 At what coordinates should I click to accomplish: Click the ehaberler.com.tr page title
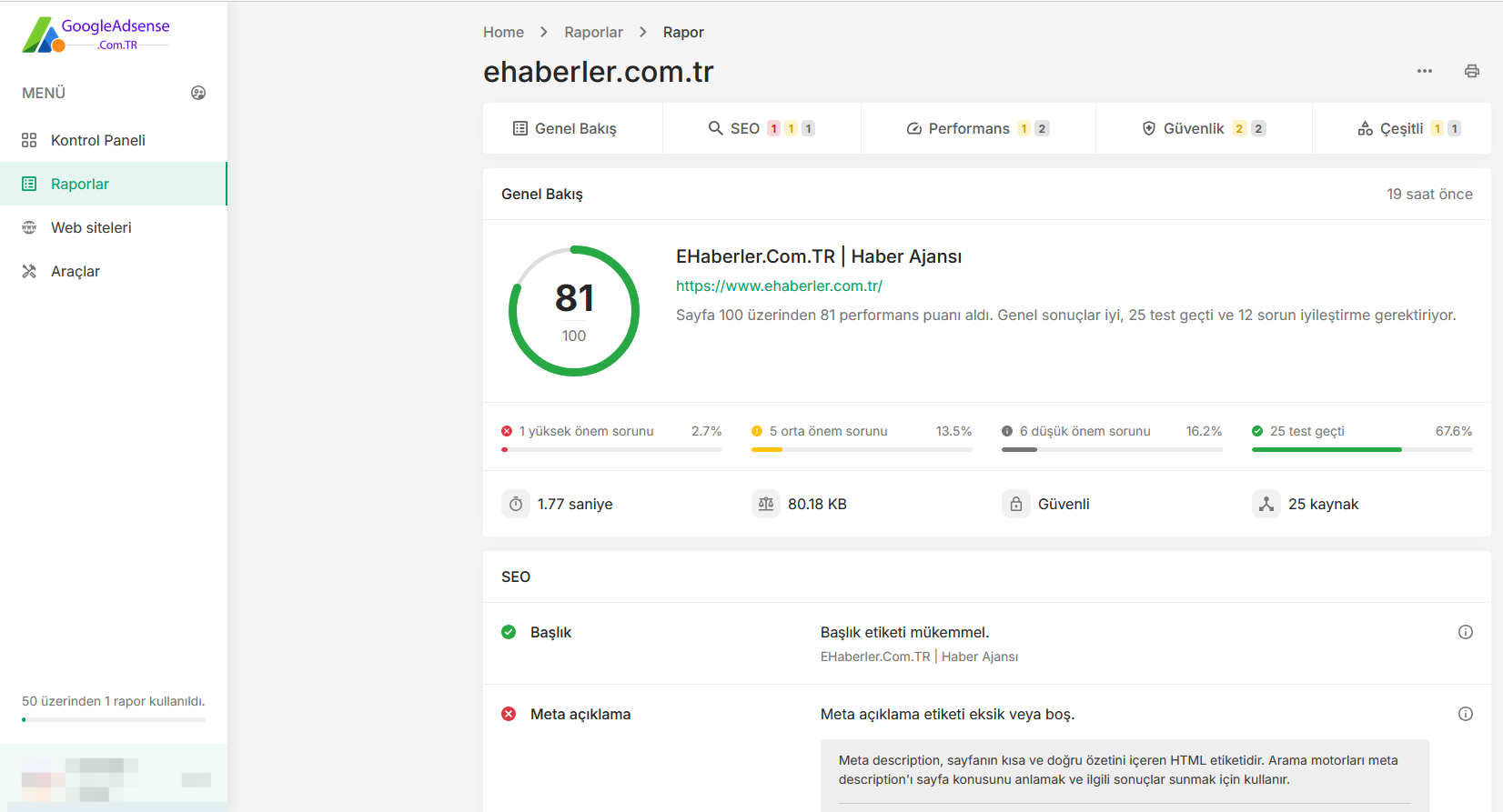pyautogui.click(x=598, y=71)
